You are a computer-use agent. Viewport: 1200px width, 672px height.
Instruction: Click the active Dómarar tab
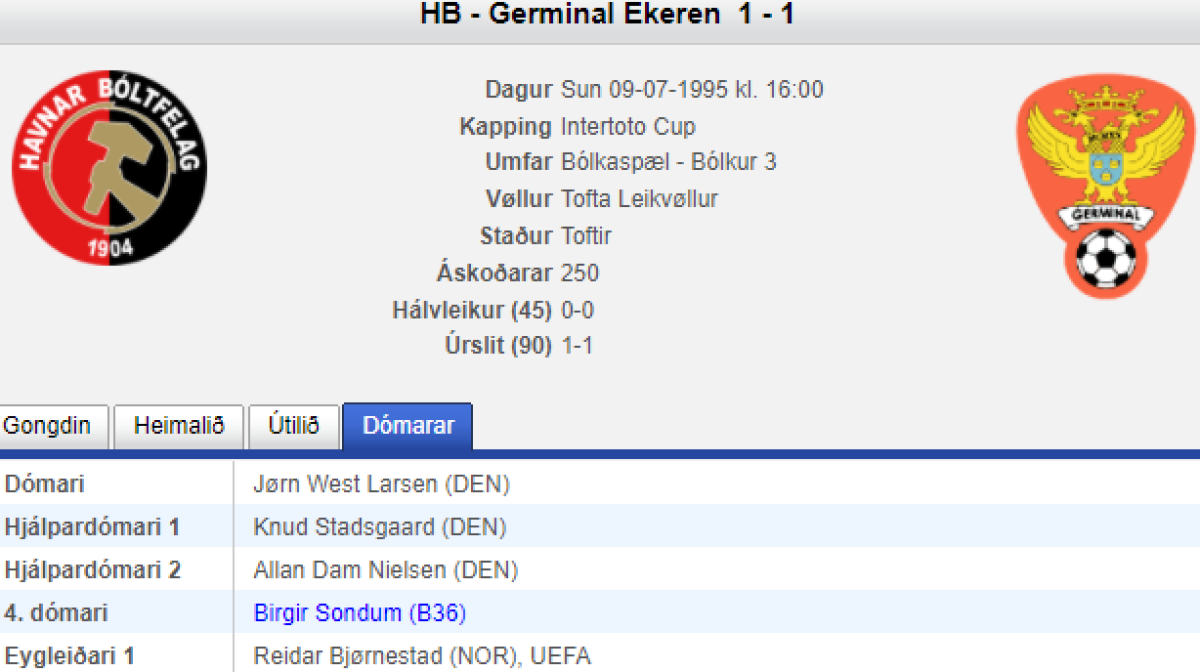point(408,426)
